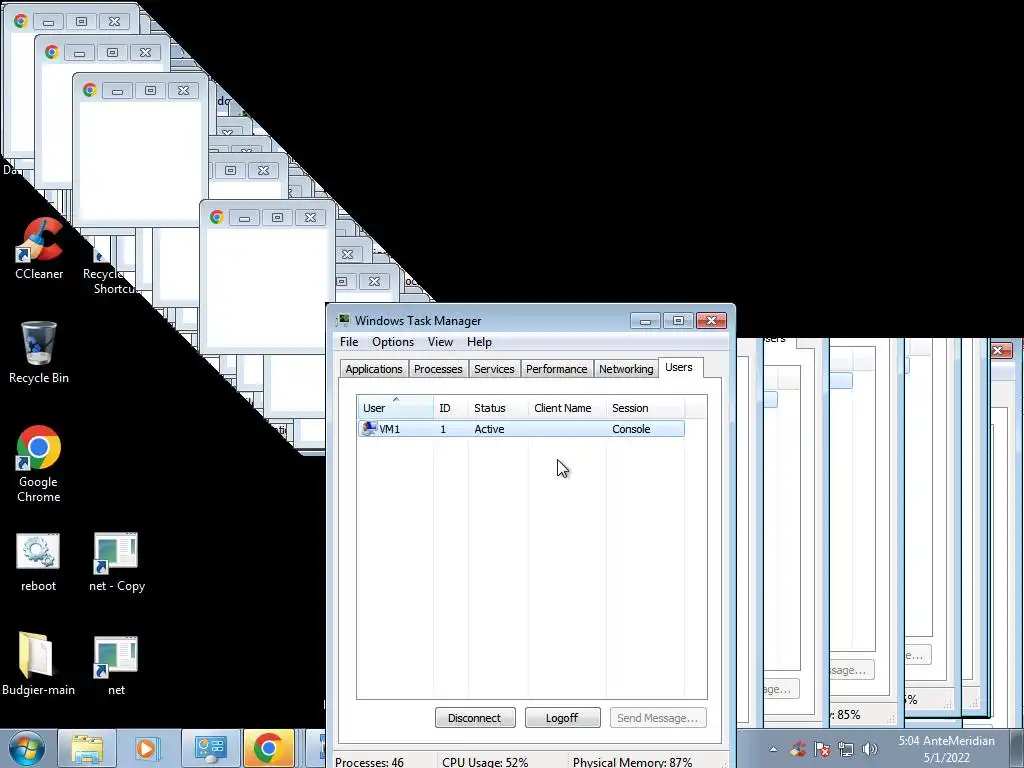
Task: Open the 'net' desktop shortcut
Action: 116,664
